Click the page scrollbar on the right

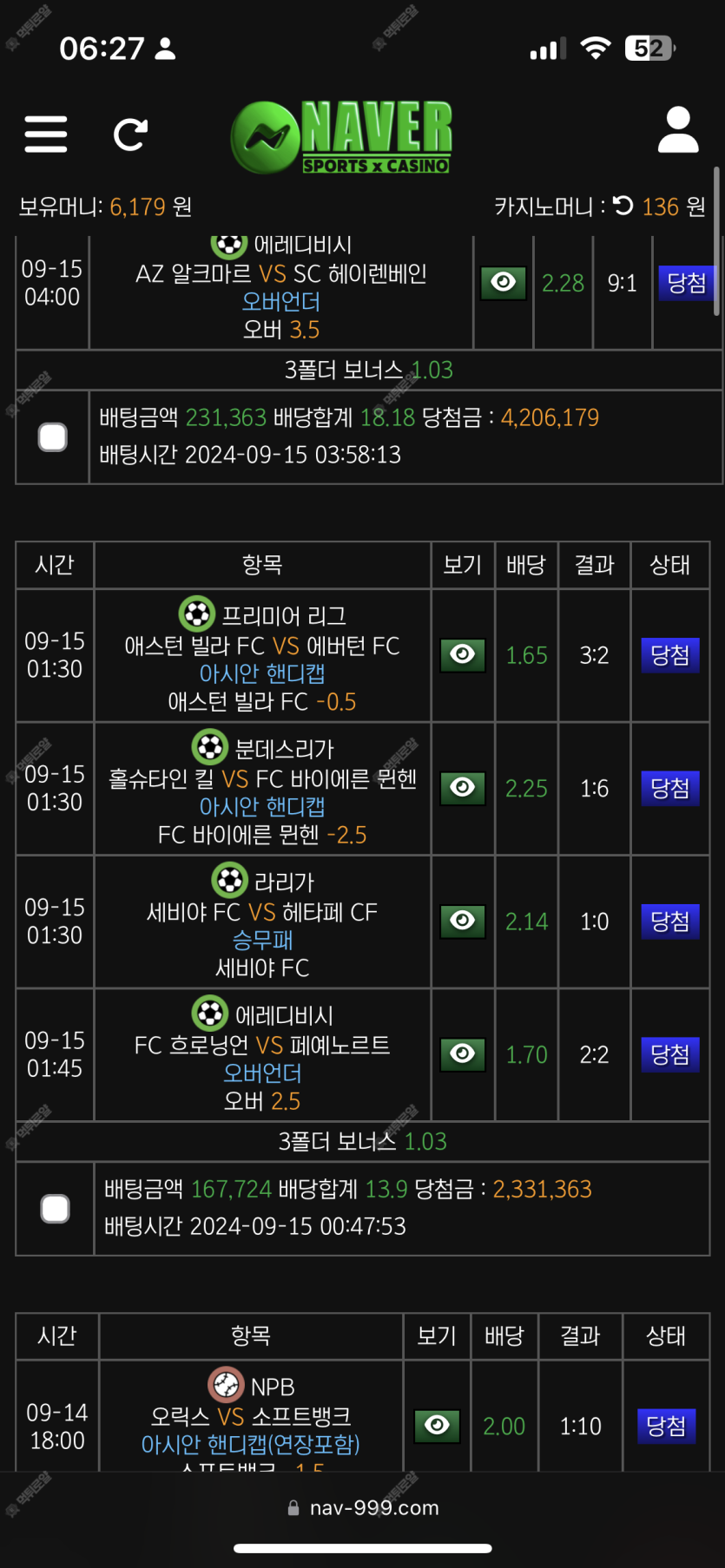716,241
